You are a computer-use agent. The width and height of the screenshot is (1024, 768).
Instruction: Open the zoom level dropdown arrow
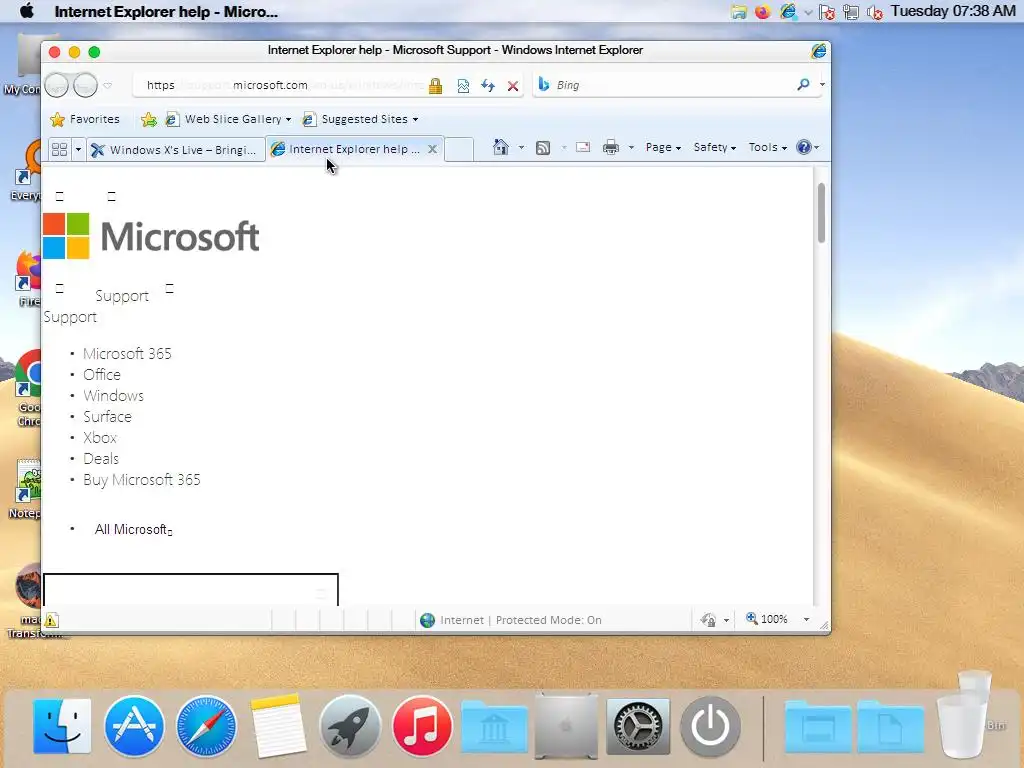[x=806, y=619]
